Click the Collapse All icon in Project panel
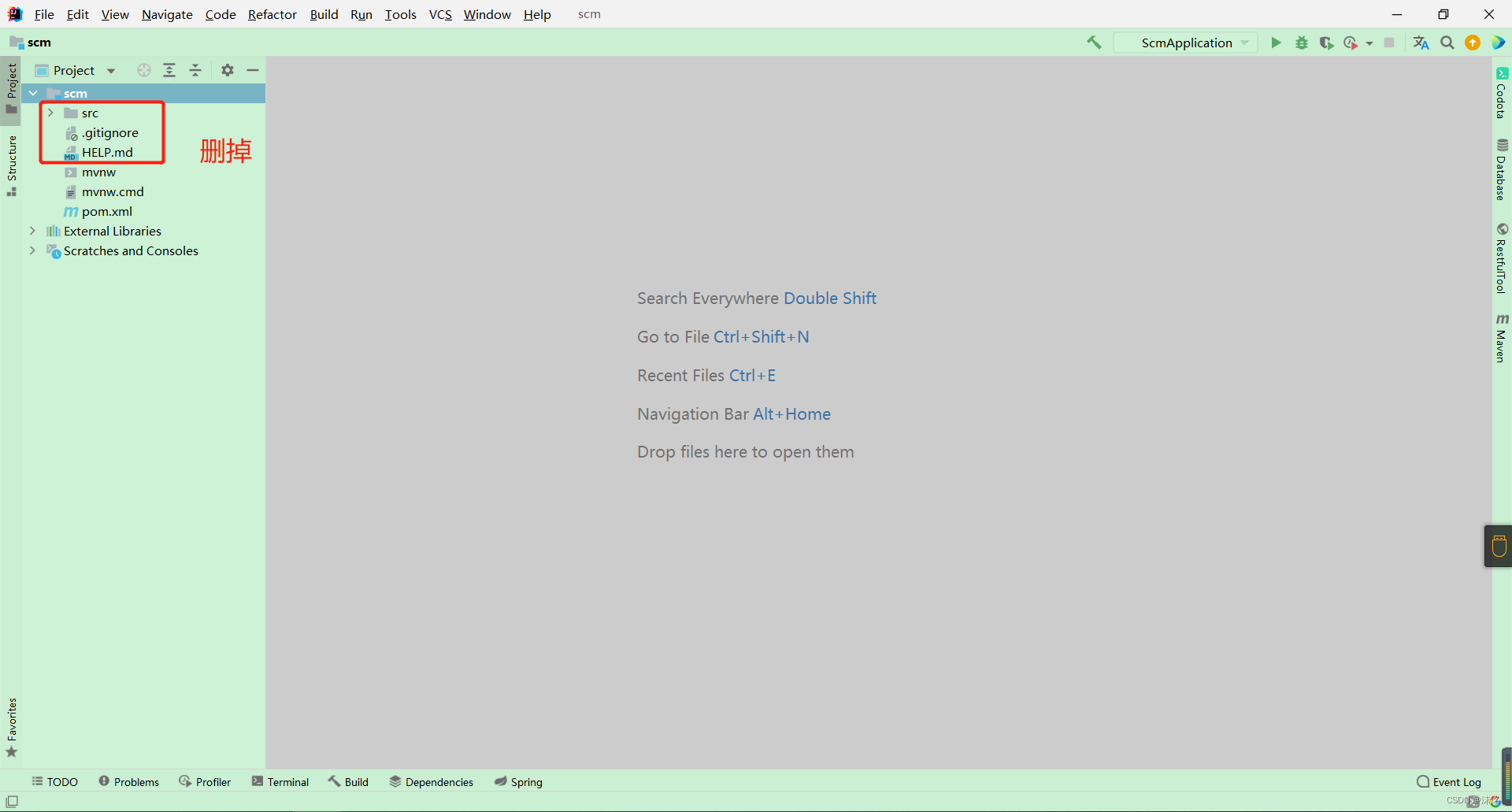 195,70
